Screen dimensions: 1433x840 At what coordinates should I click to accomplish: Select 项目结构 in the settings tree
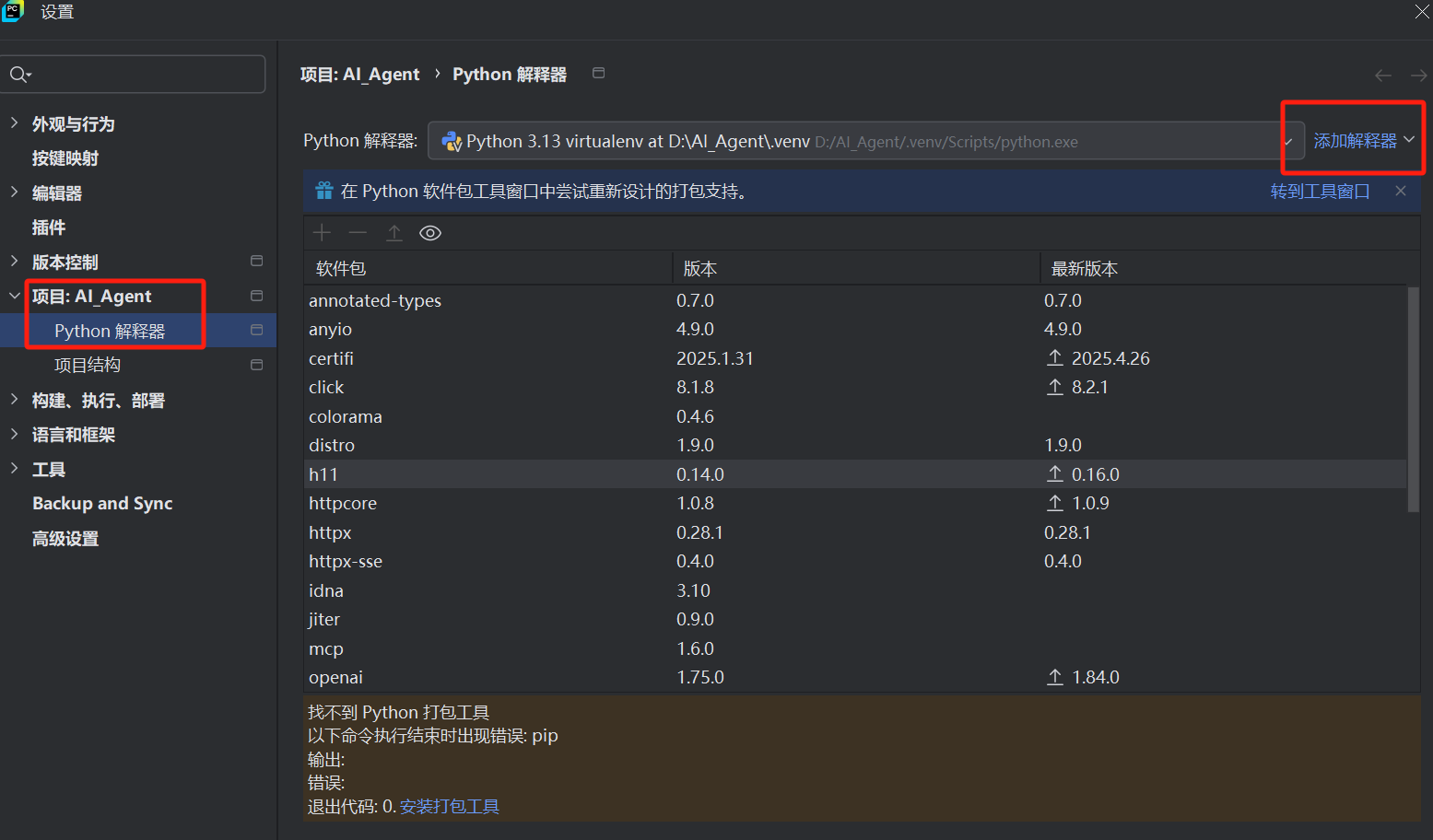click(x=88, y=365)
